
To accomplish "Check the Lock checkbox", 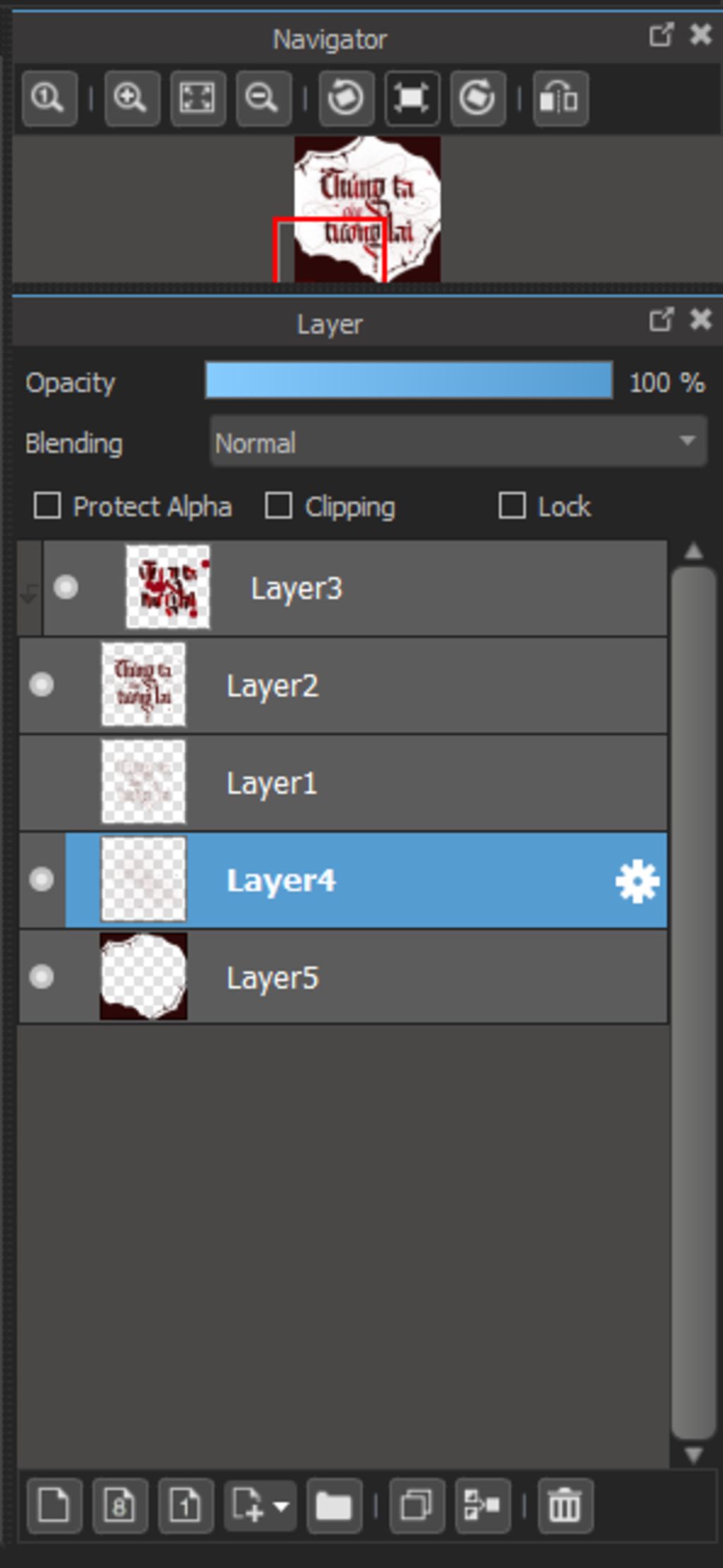I will (x=512, y=506).
